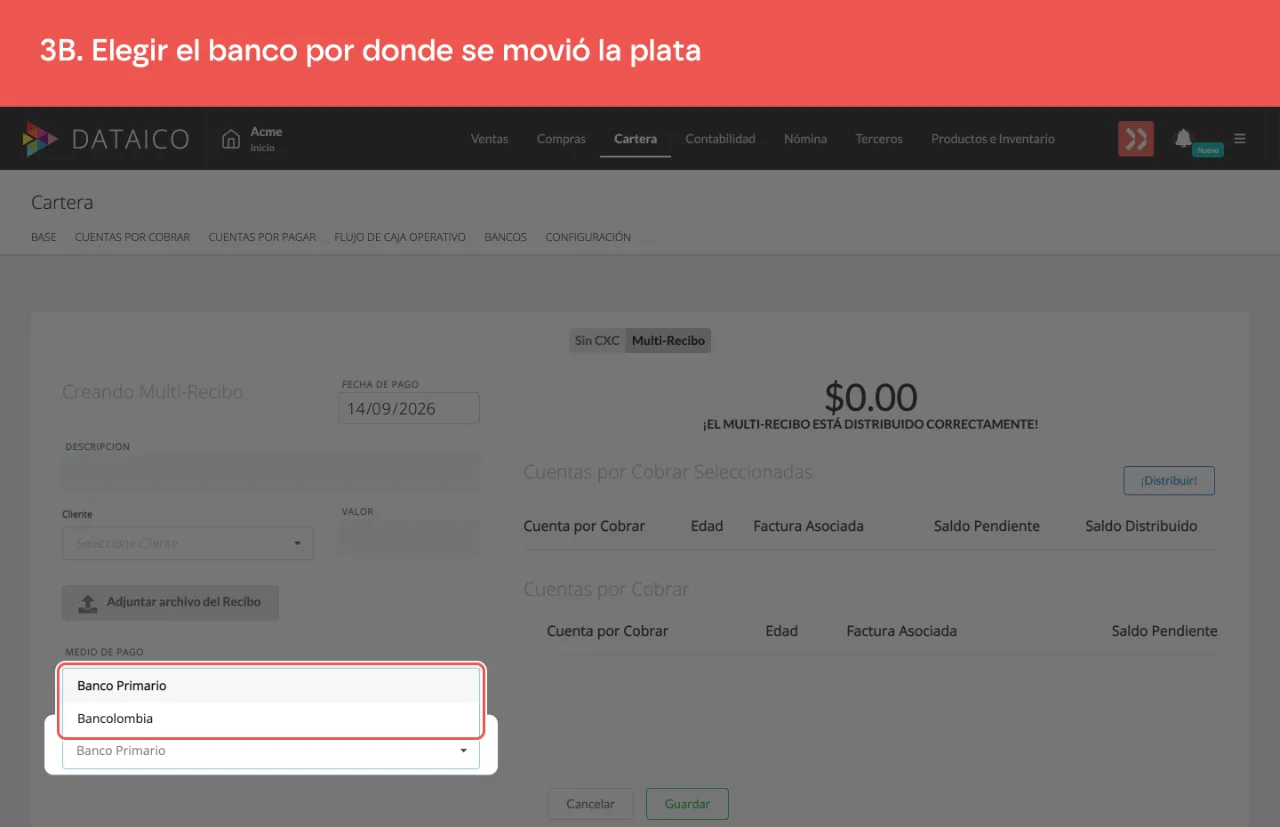This screenshot has height=827, width=1280.
Task: Click the Cancelar button
Action: pos(590,804)
